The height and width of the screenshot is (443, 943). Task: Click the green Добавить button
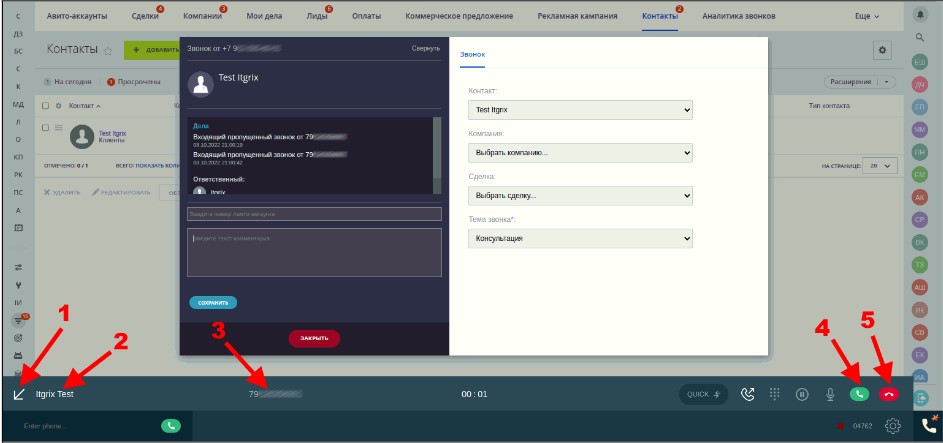tap(153, 50)
